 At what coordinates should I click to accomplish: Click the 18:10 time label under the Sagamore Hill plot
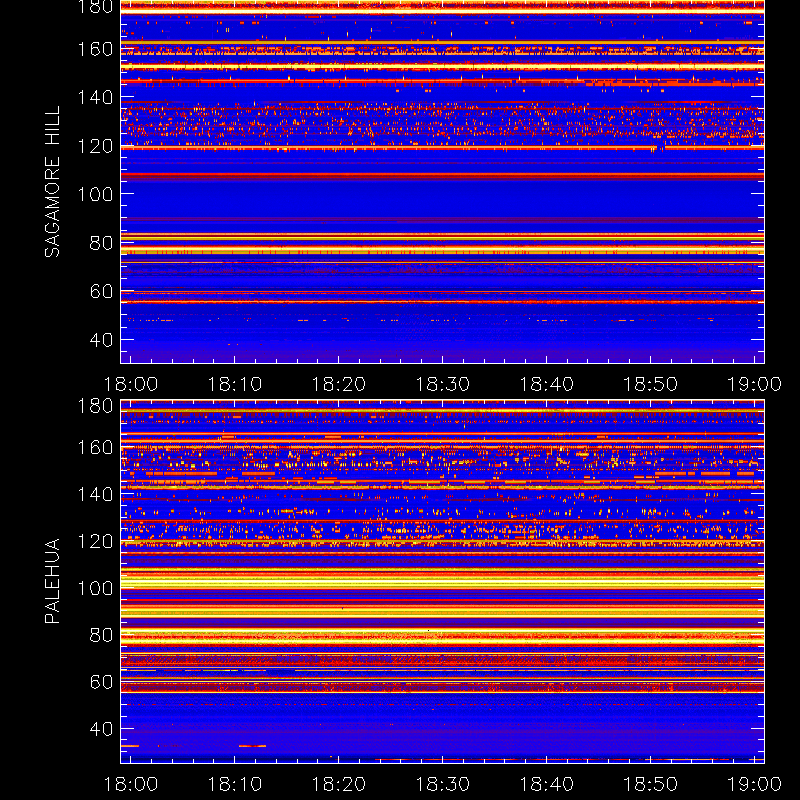tap(234, 384)
